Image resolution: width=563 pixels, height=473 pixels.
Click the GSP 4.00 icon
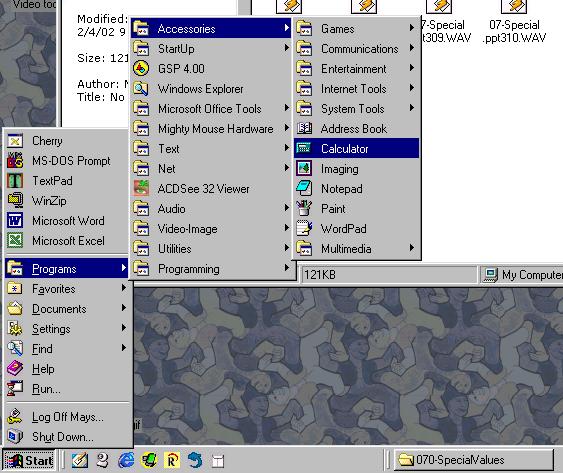coord(141,68)
